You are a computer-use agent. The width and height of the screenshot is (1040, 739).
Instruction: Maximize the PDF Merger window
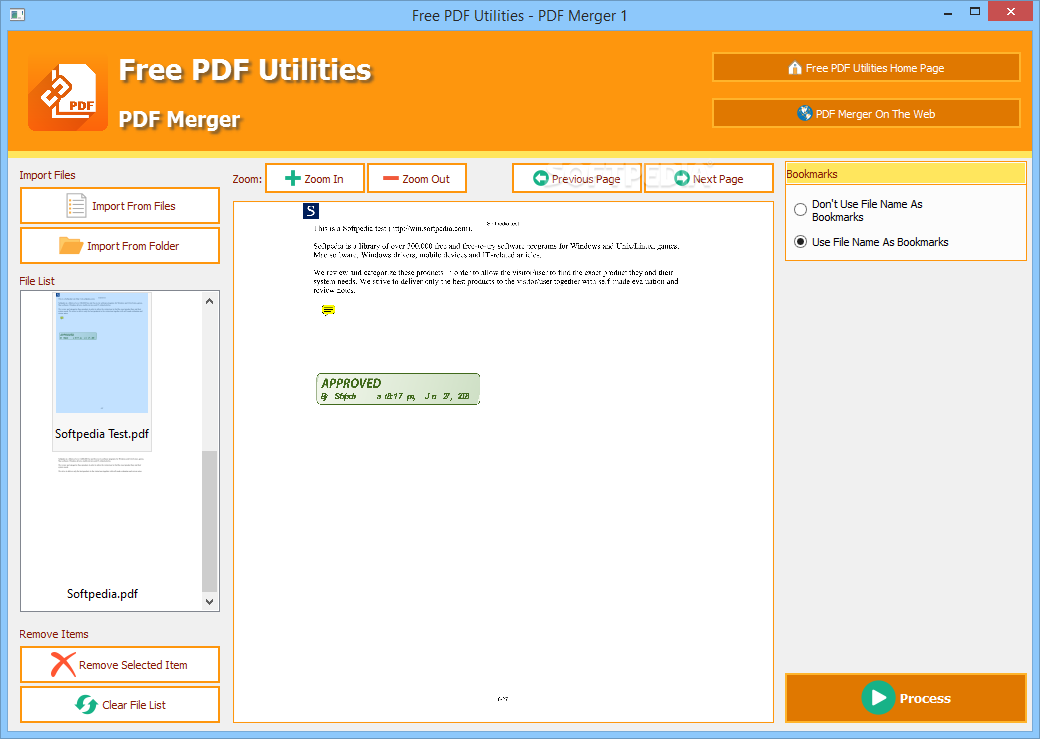point(975,12)
